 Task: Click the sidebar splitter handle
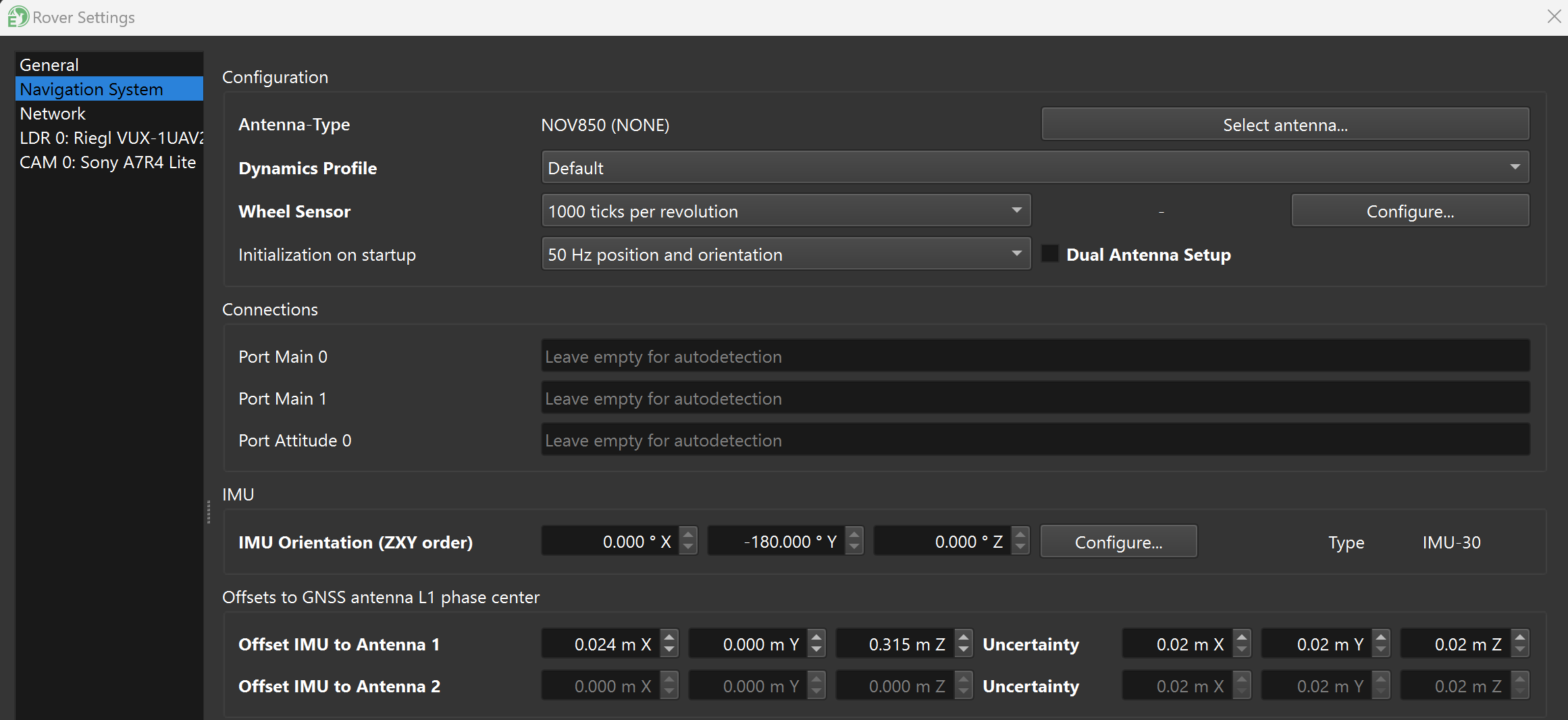pos(209,512)
